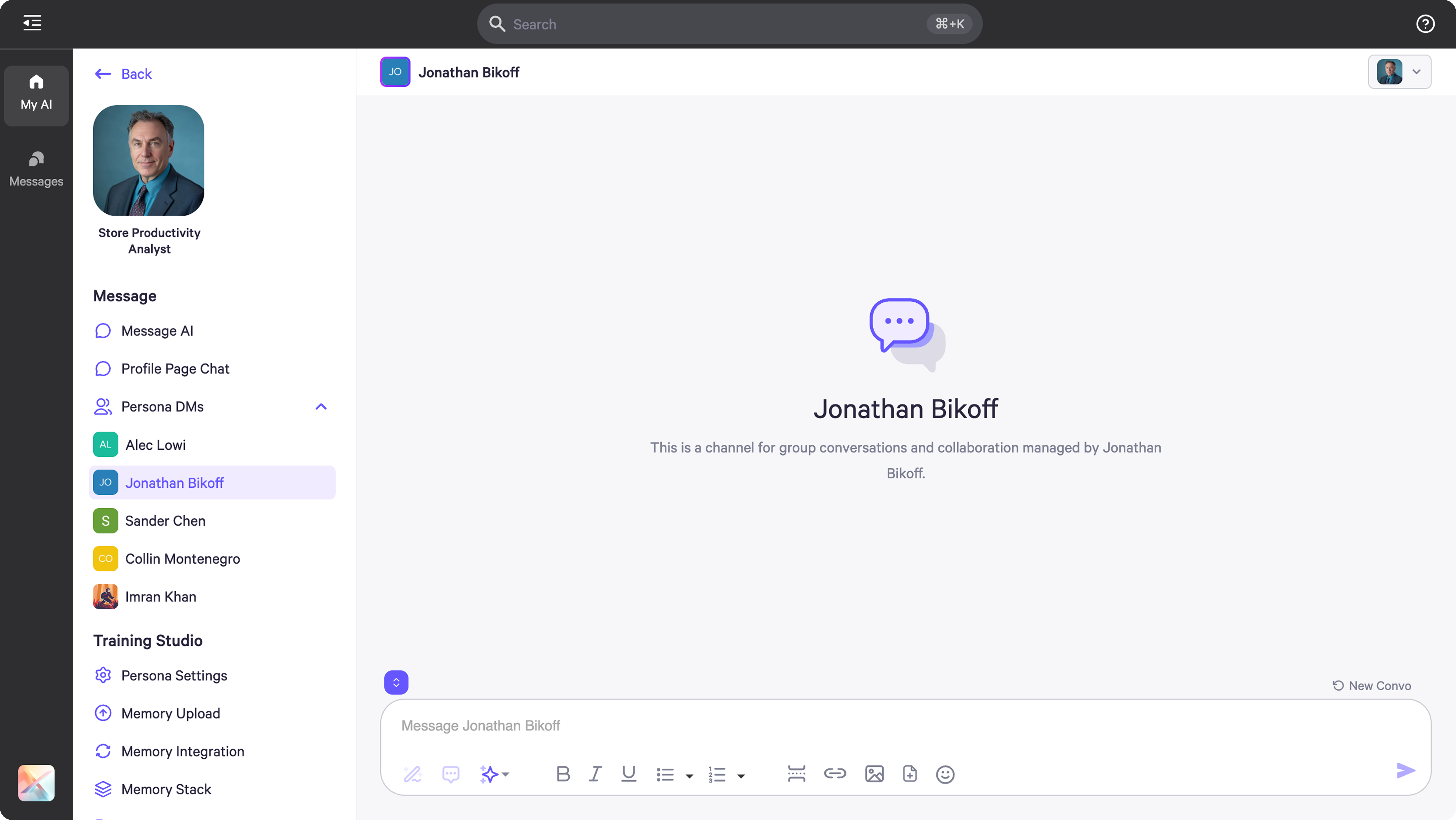Start a New Convo
1456x820 pixels.
[x=1372, y=686]
